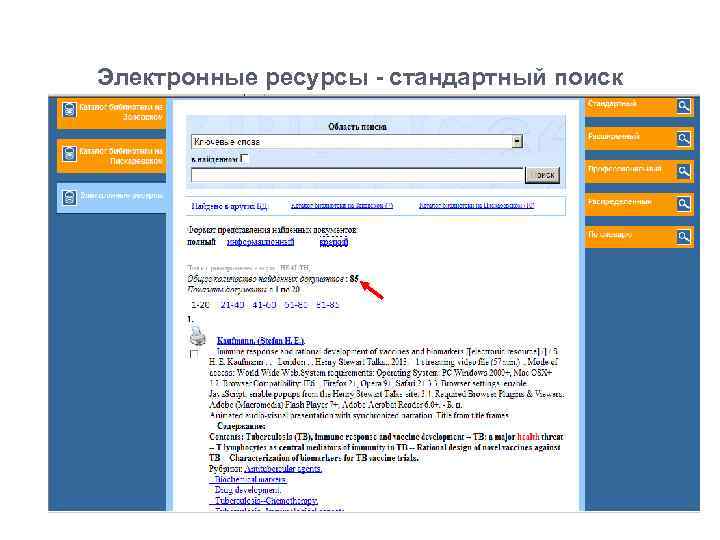This screenshot has width=720, height=540.
Task: Switch to the краткий display format
Action: (334, 242)
